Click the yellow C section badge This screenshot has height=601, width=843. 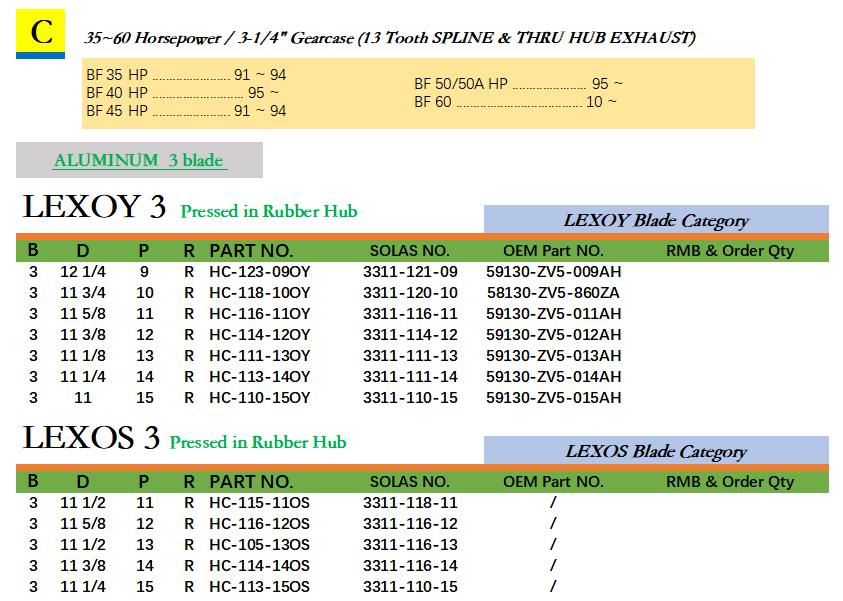40,33
